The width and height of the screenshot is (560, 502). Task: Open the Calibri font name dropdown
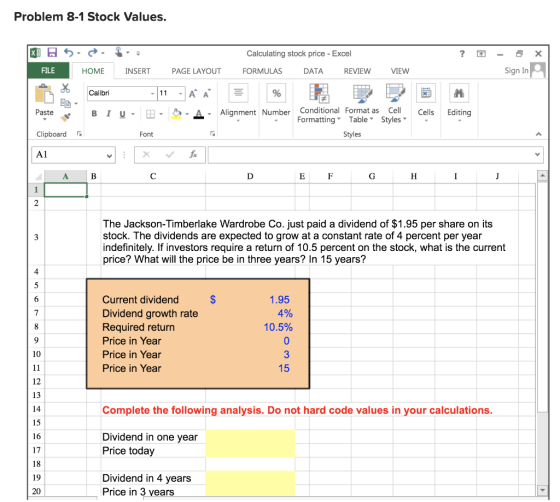tap(152, 94)
